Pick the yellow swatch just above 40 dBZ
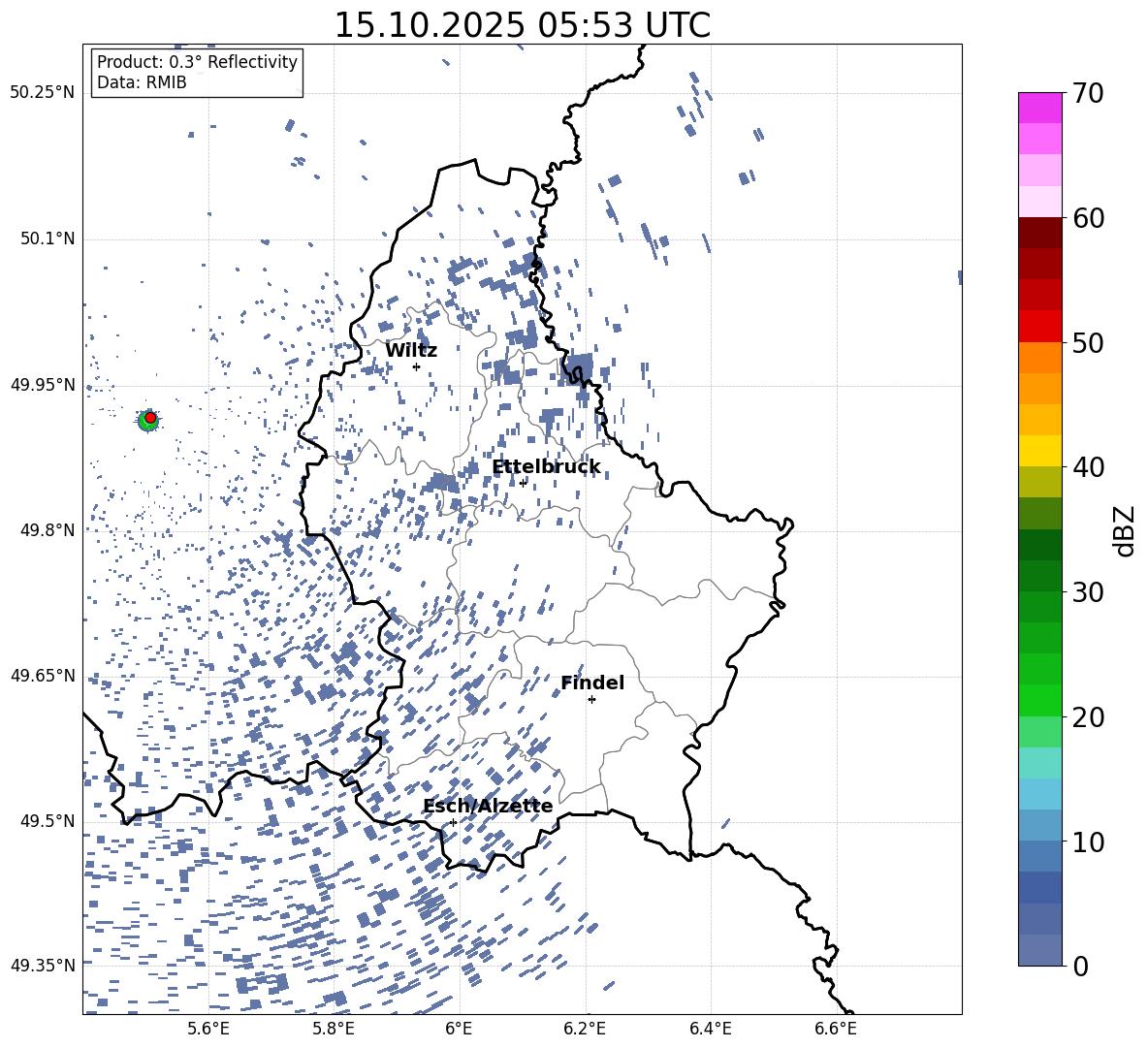This screenshot has width=1148, height=1048. click(1039, 451)
